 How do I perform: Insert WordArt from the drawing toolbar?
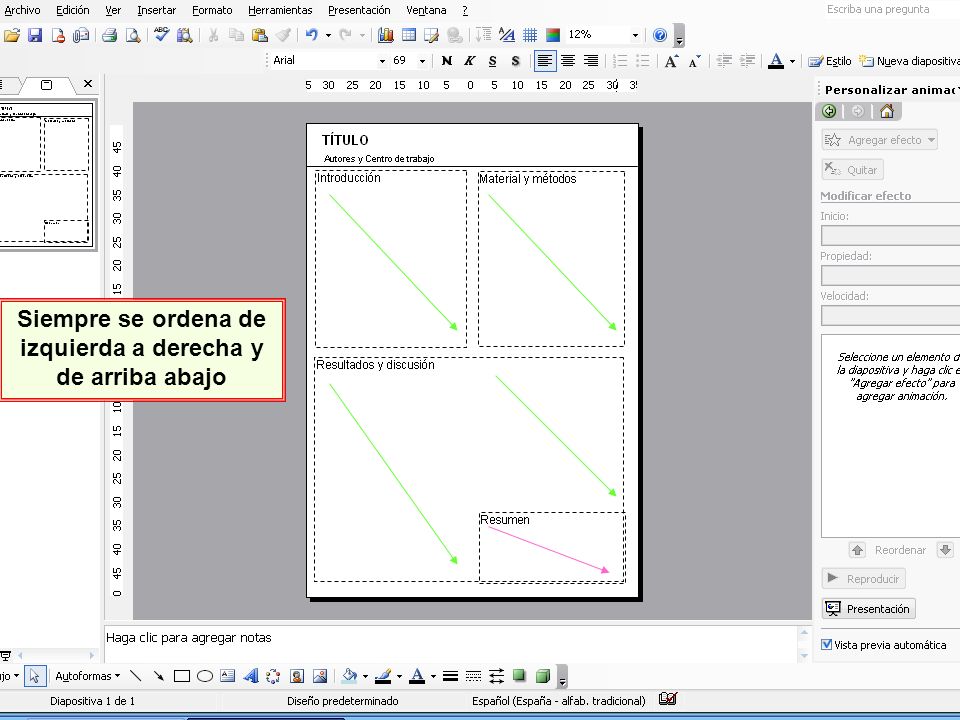(250, 676)
